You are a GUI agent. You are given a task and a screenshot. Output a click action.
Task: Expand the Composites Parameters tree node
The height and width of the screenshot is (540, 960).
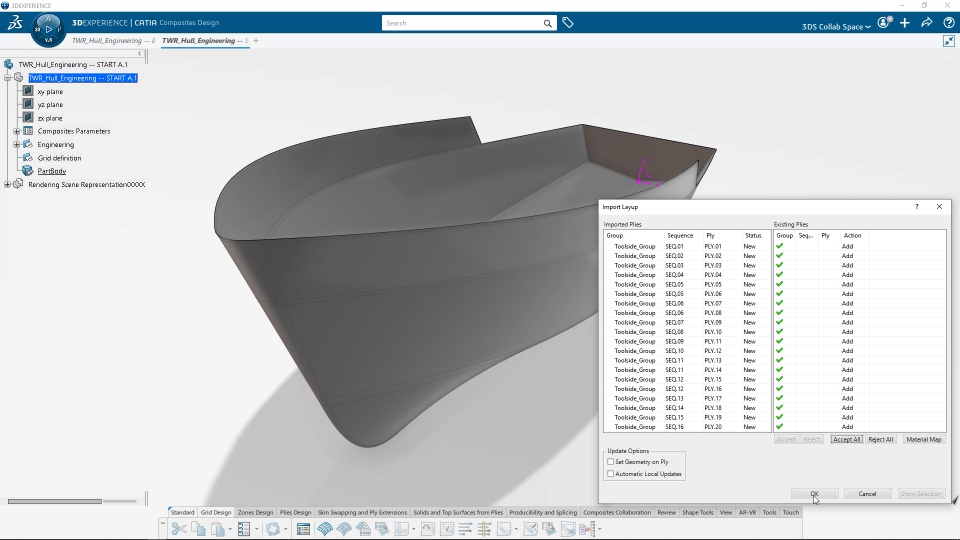tap(17, 131)
